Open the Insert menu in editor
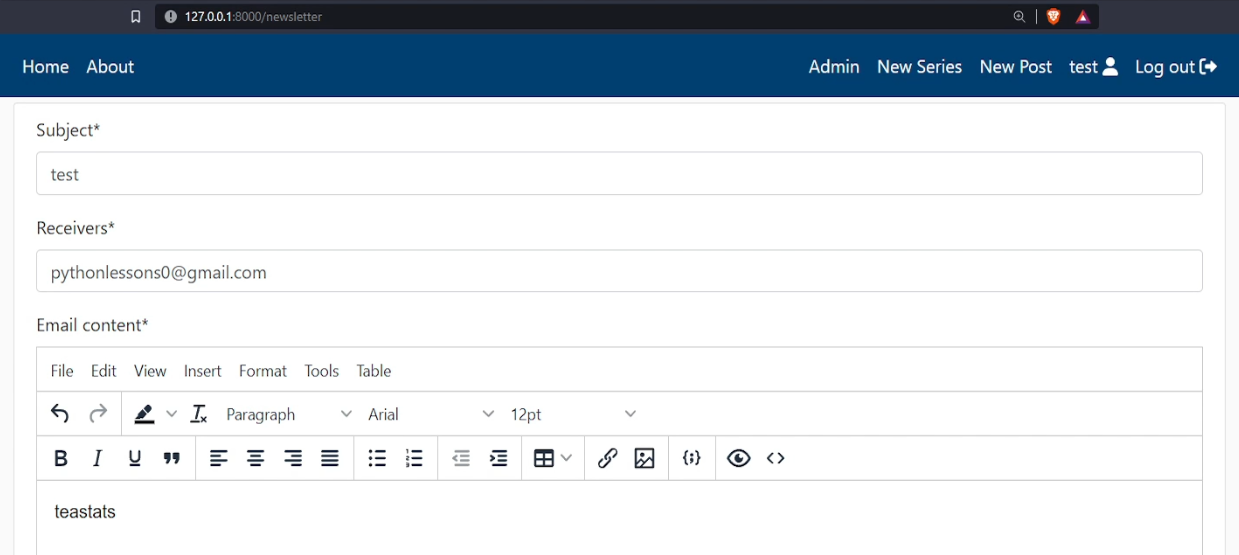The width and height of the screenshot is (1239, 555). (x=202, y=371)
